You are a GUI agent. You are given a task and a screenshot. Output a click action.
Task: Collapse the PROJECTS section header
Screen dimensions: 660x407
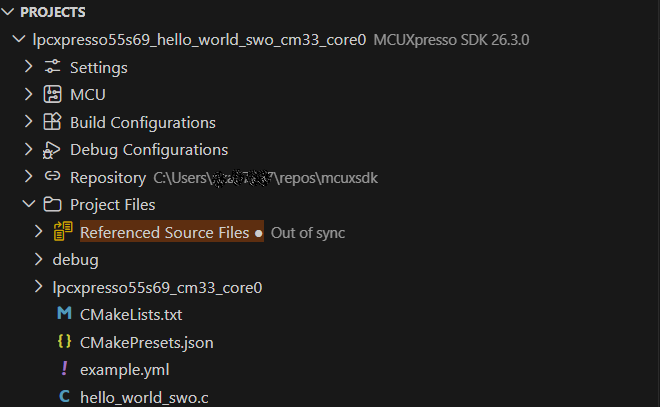(x=10, y=12)
